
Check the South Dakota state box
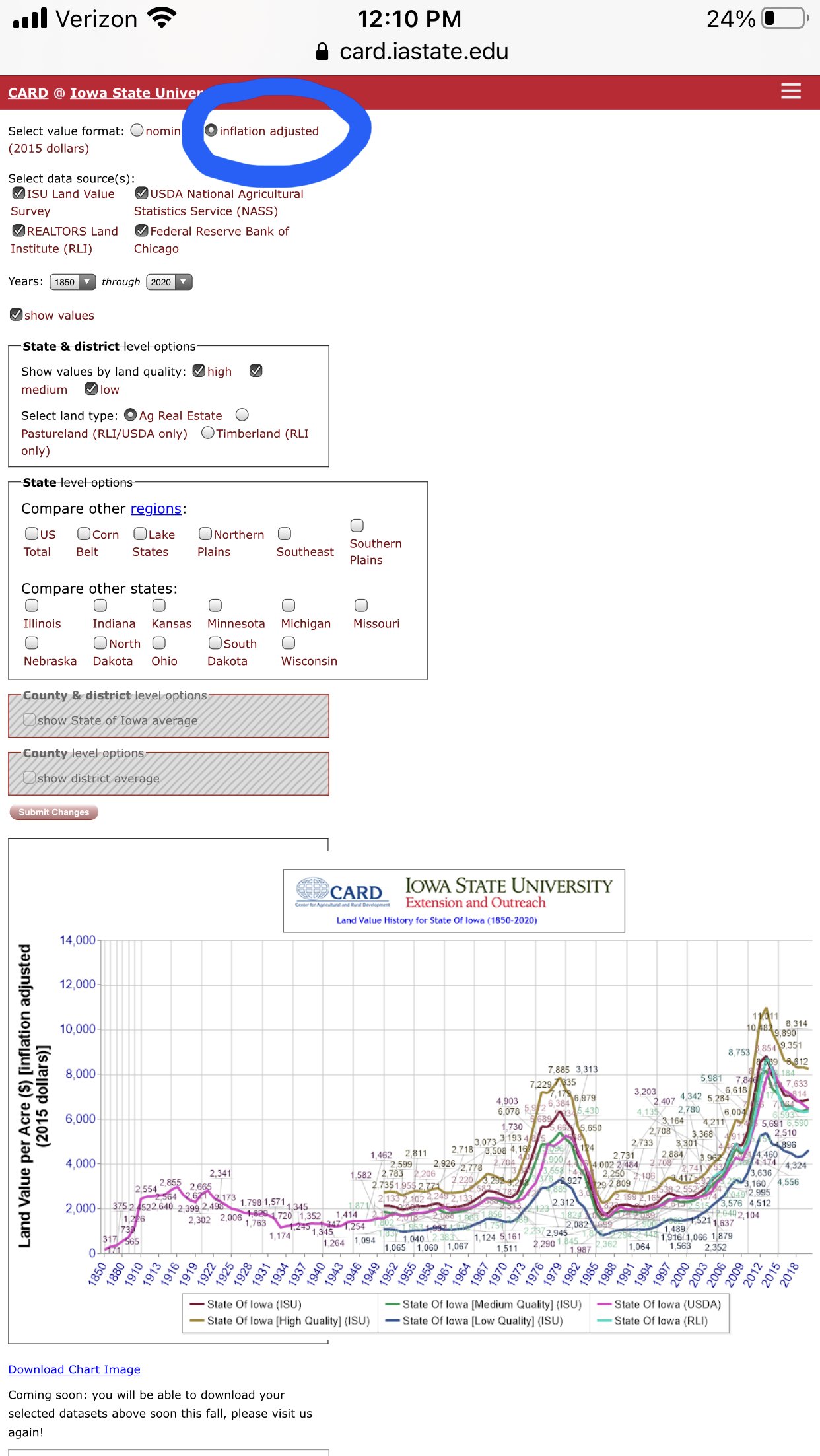pos(215,642)
